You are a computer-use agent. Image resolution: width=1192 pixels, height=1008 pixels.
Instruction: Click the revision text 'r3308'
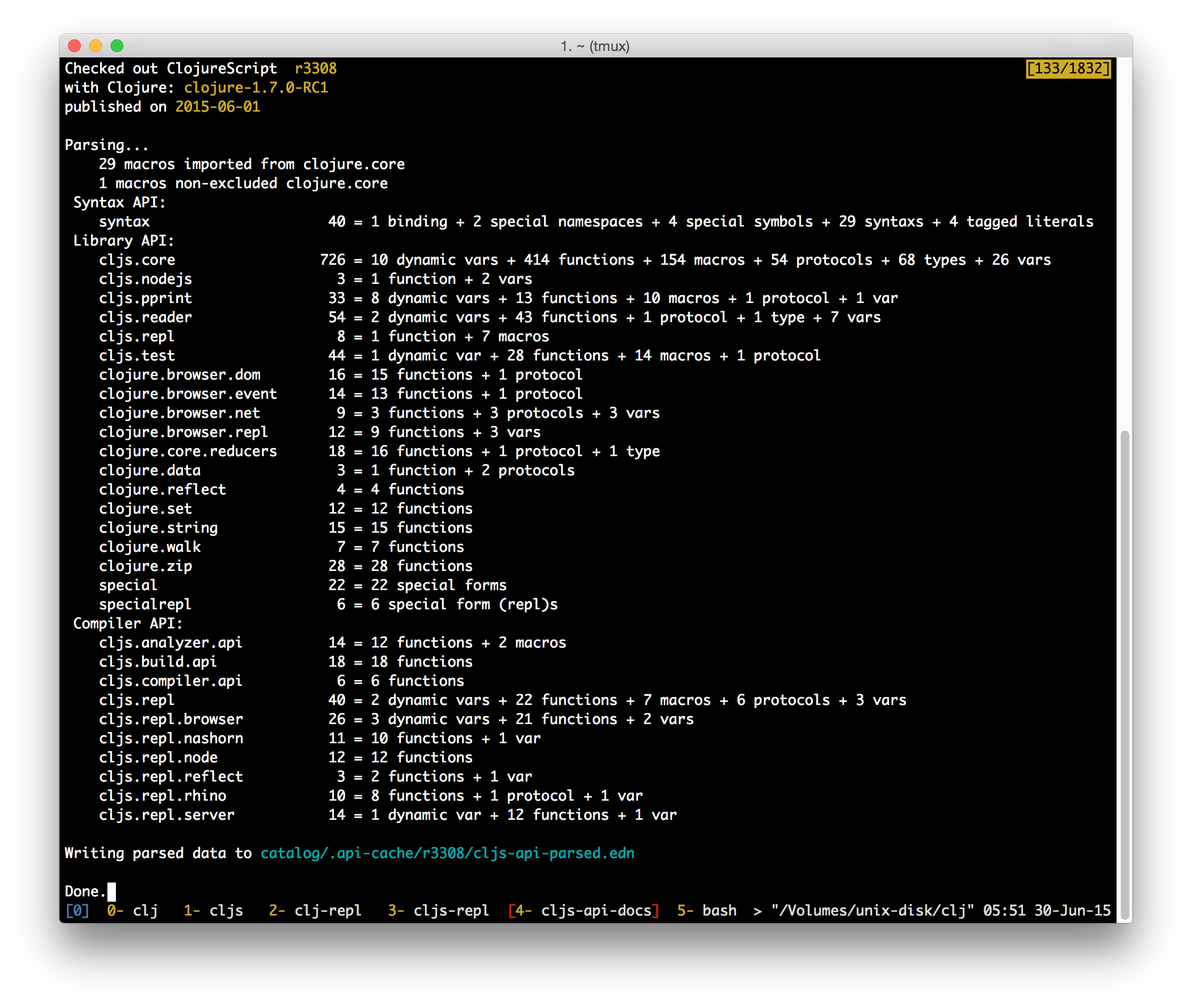coord(315,69)
